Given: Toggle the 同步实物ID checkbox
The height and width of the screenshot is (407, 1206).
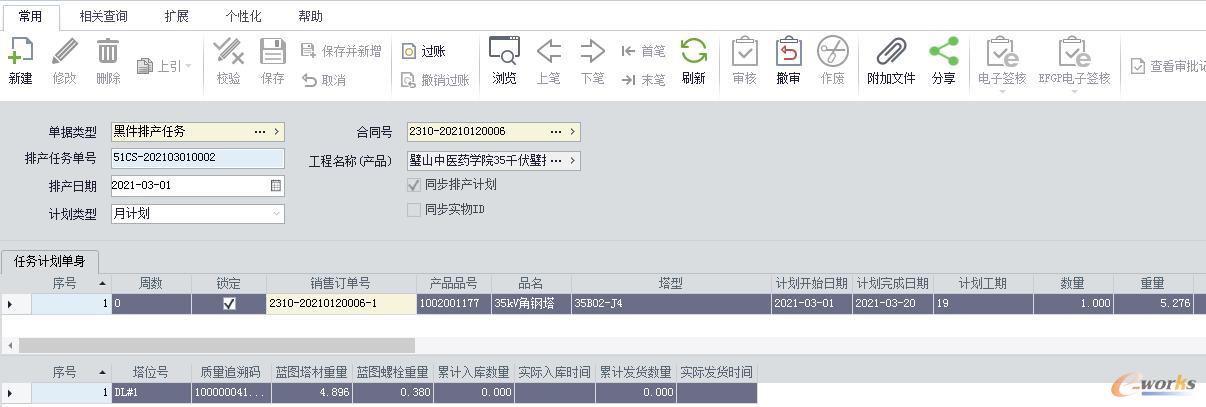Looking at the screenshot, I should [414, 209].
